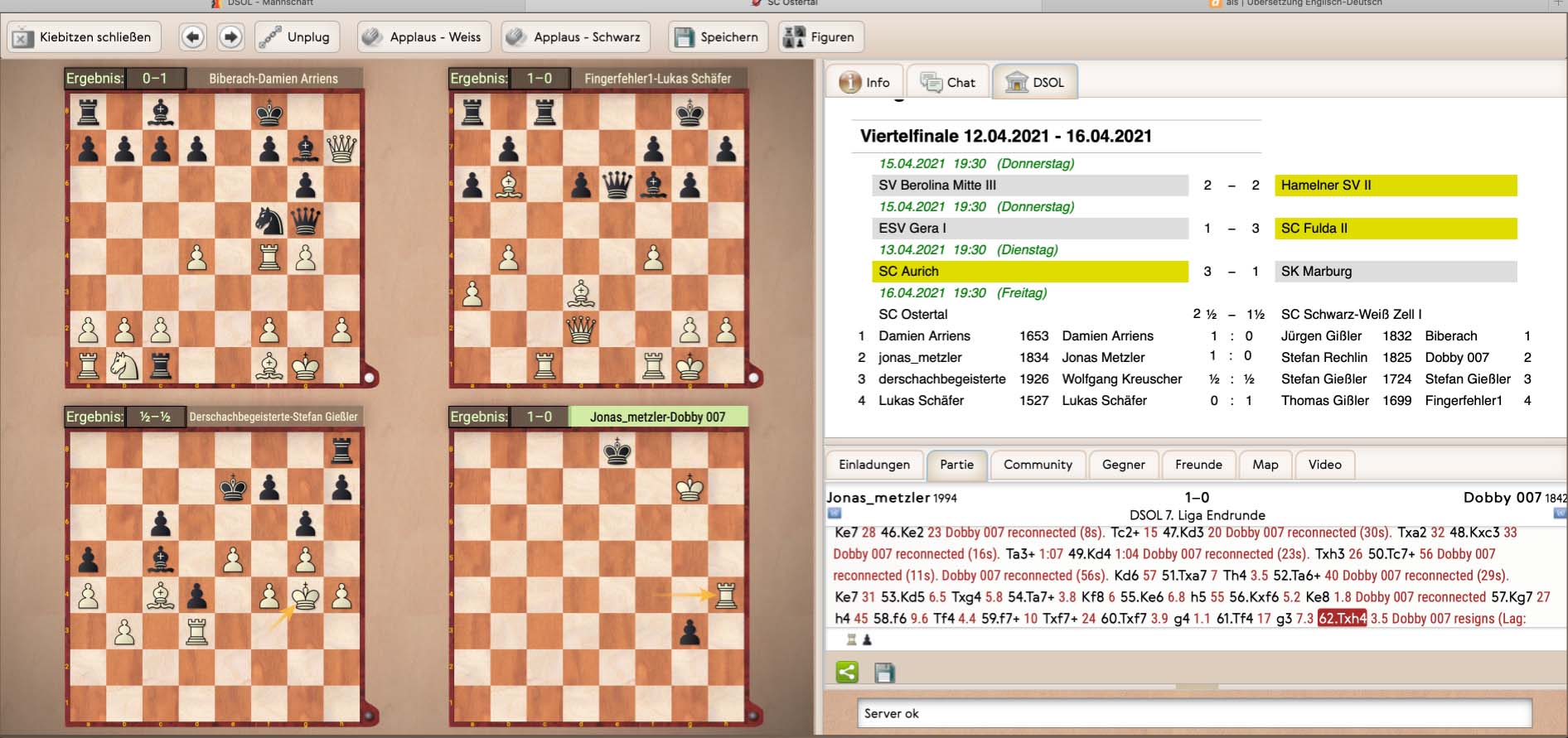Screen dimensions: 1568x738
Task: Switch to the Video tab
Action: 1324,465
